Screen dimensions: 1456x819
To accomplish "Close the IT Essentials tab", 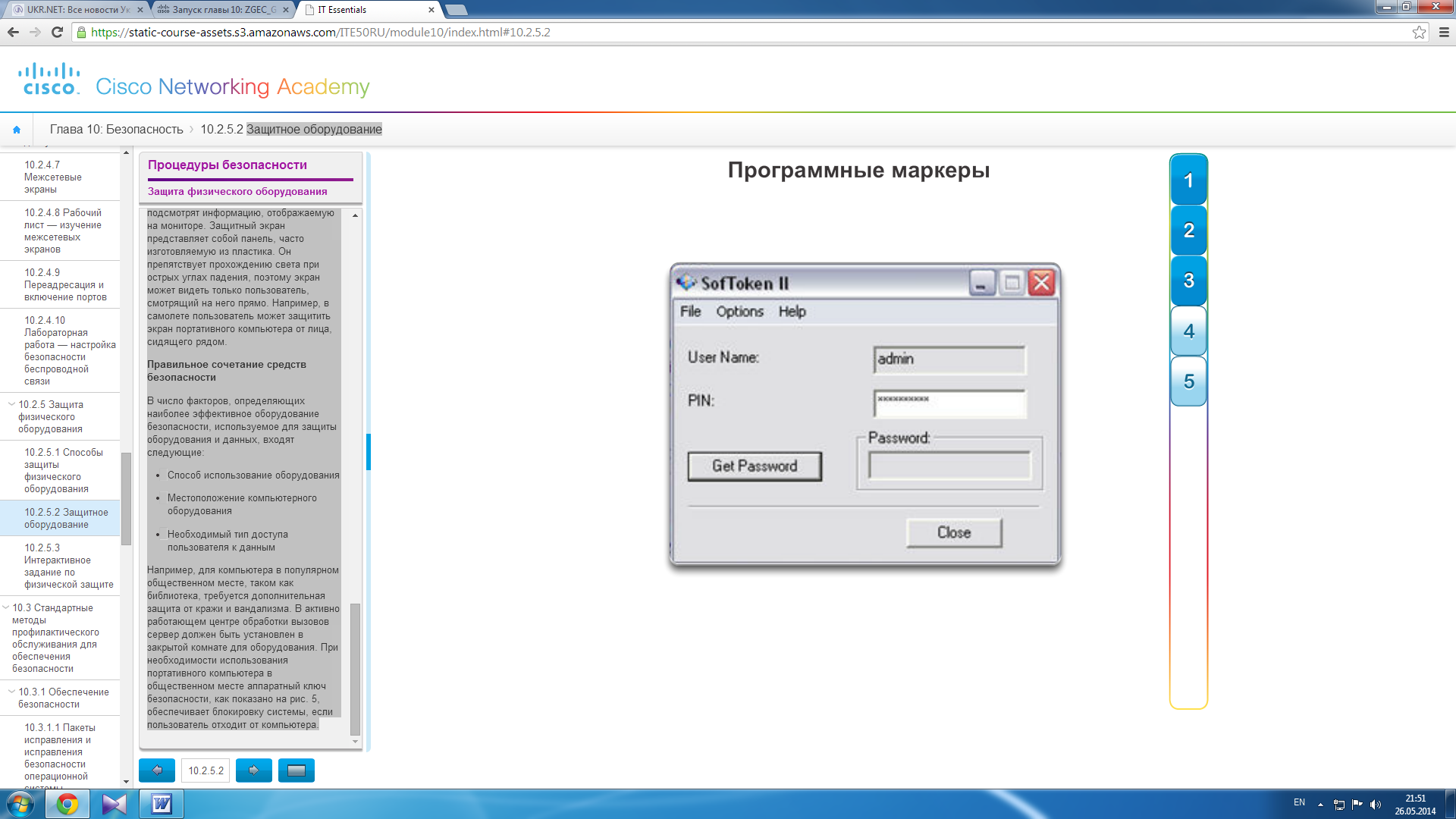I will click(x=431, y=10).
